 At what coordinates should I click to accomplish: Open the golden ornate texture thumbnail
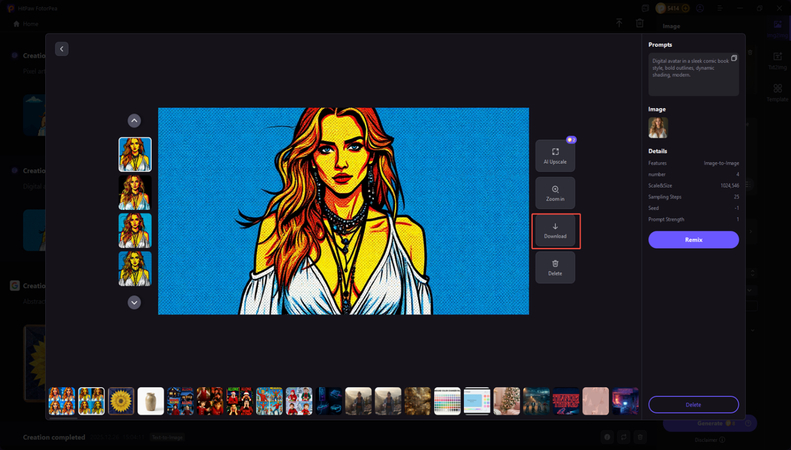[x=418, y=401]
